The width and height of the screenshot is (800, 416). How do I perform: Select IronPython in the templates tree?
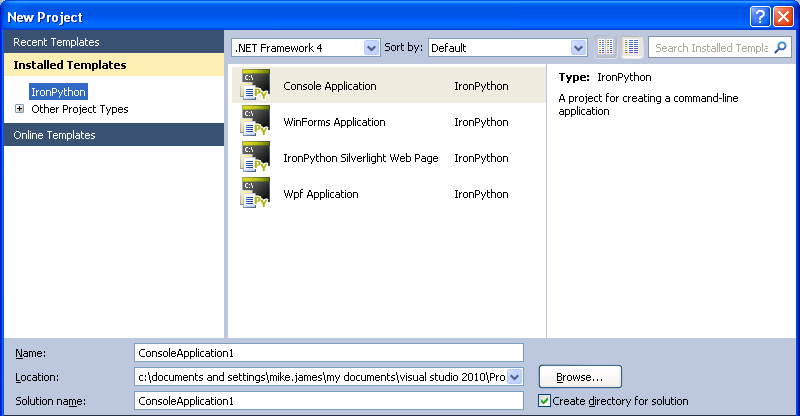click(x=58, y=92)
